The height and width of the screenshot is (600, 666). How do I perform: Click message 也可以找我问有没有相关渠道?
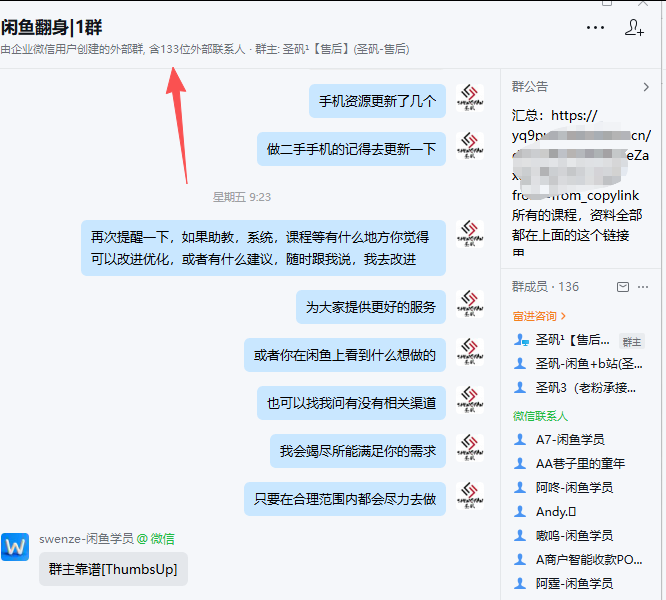pyautogui.click(x=351, y=403)
